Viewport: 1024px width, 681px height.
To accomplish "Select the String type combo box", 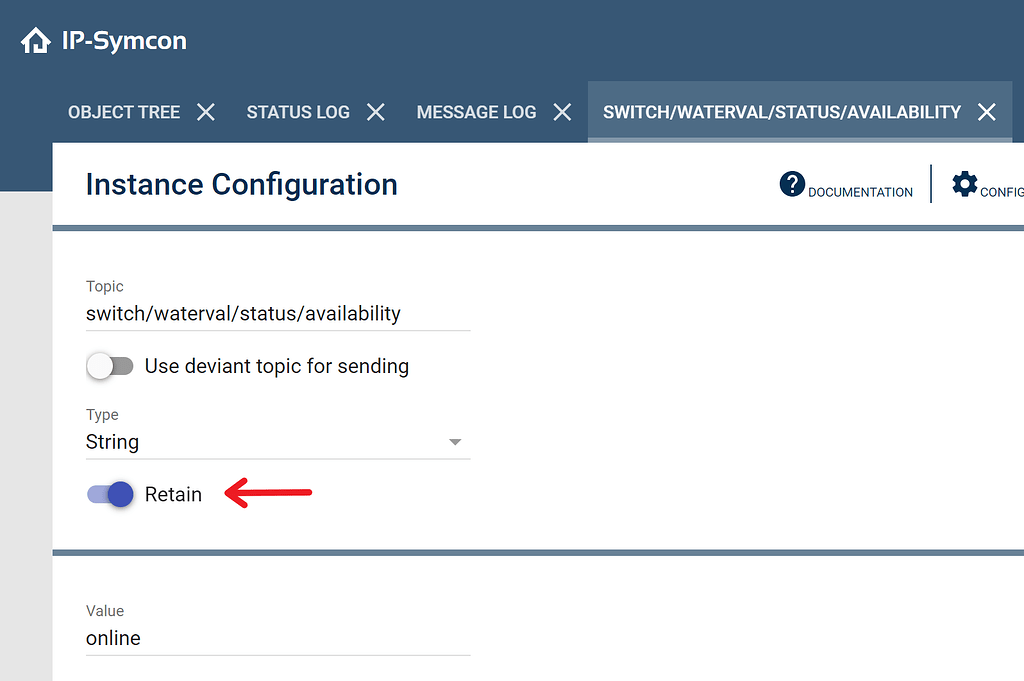I will [x=270, y=442].
